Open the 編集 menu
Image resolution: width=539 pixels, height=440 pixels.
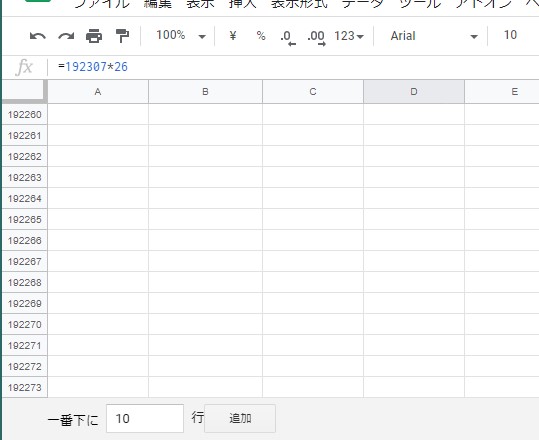[x=157, y=3]
